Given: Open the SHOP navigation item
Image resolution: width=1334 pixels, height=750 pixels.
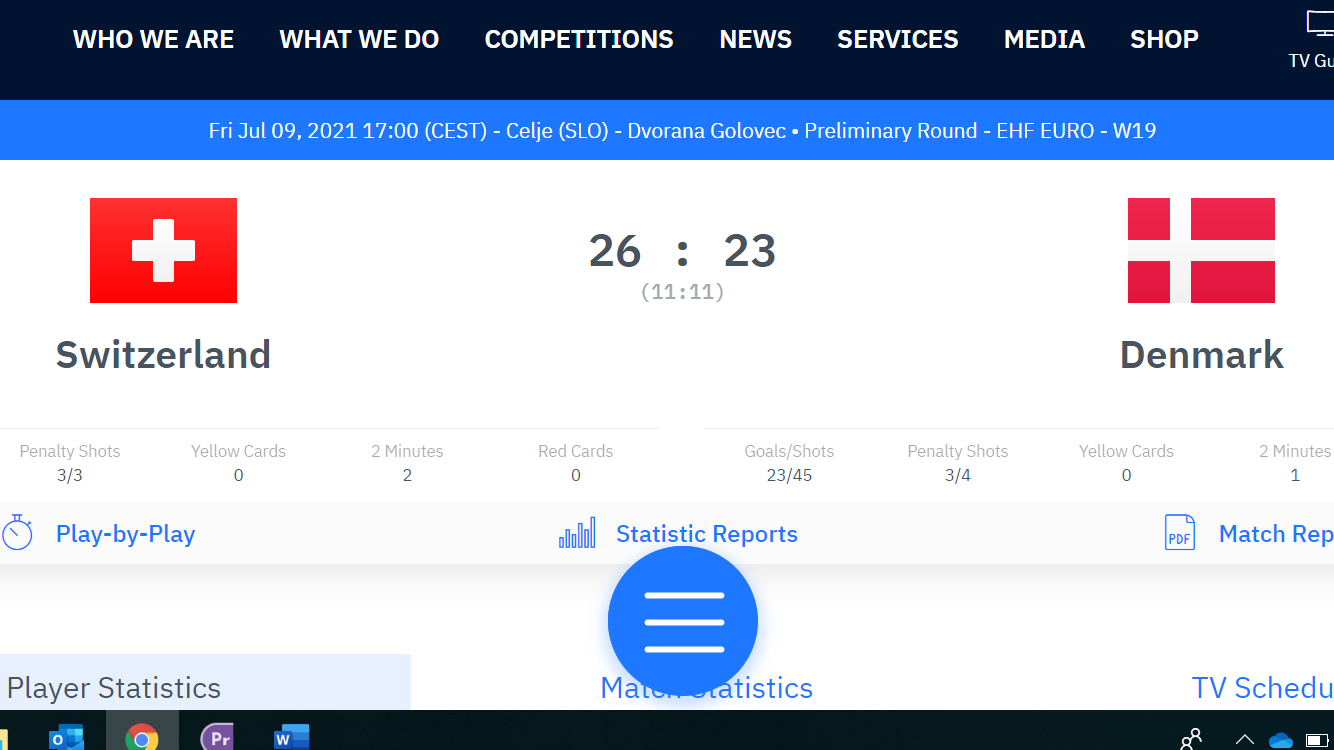Looking at the screenshot, I should (x=1164, y=40).
